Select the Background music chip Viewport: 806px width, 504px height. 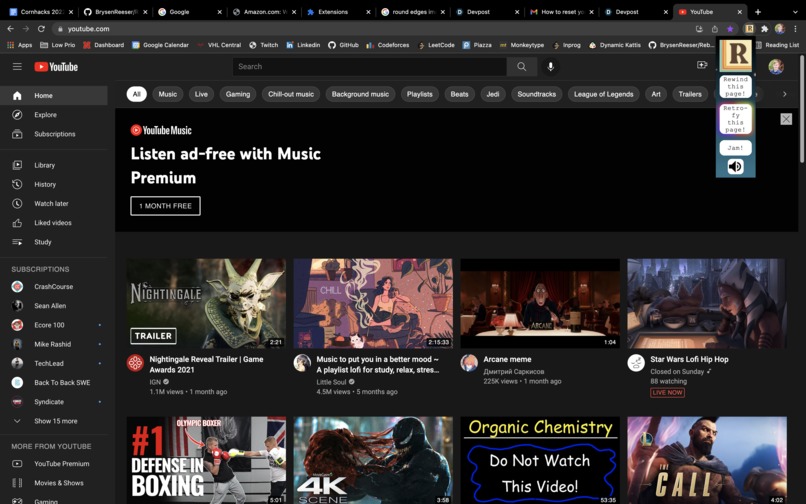pos(360,94)
